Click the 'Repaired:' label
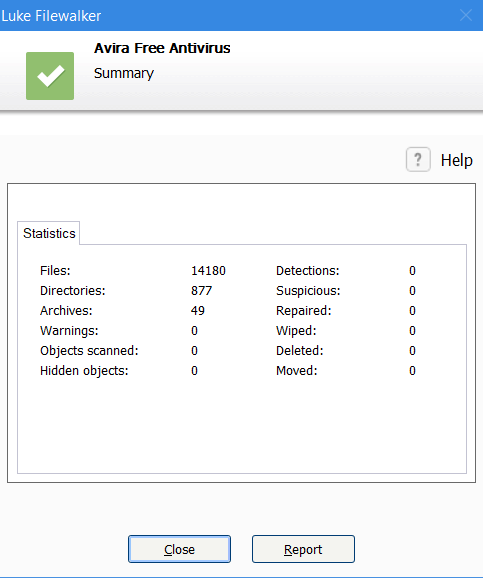The image size is (483, 578). (x=304, y=311)
